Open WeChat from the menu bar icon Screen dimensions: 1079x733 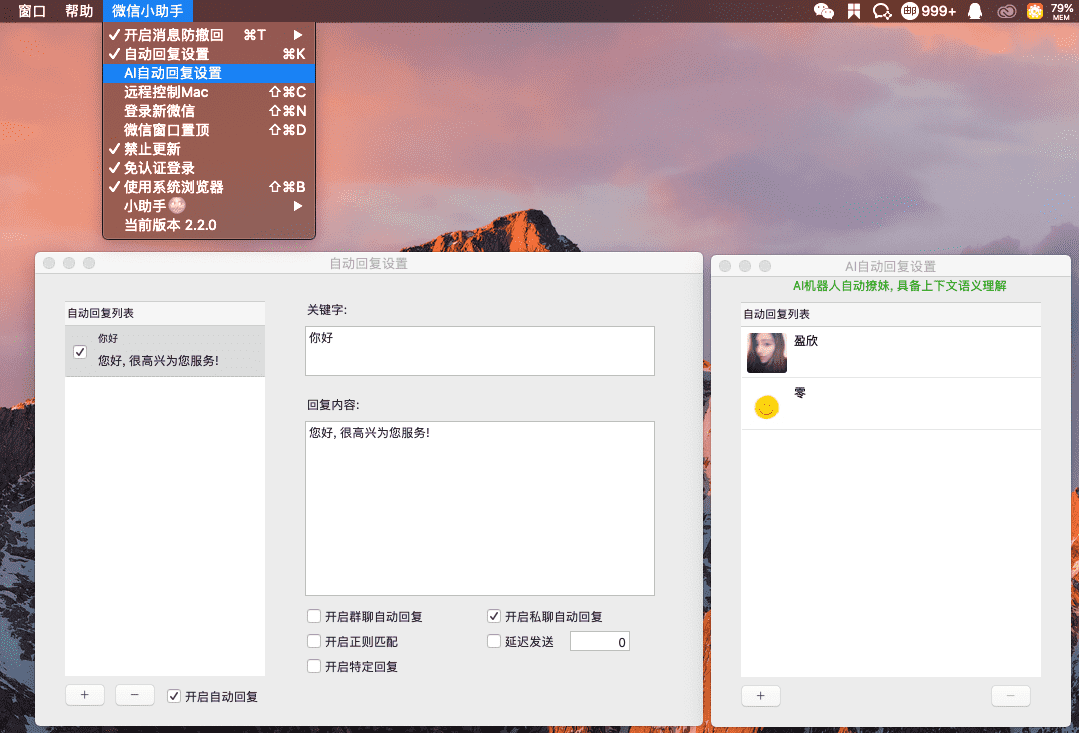(x=823, y=11)
